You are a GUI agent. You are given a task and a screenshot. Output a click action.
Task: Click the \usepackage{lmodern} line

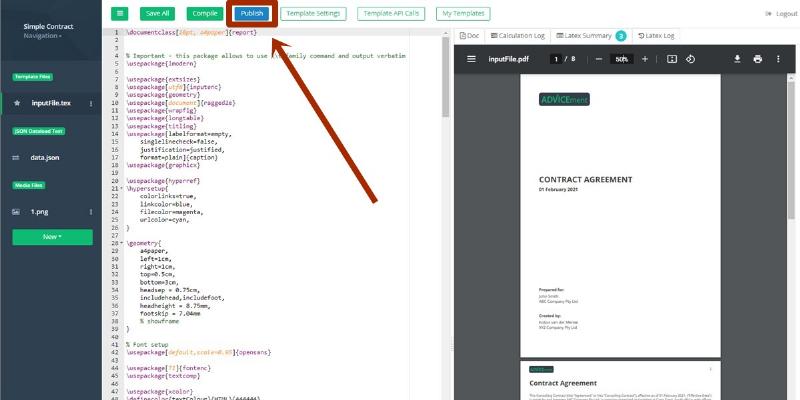(161, 64)
